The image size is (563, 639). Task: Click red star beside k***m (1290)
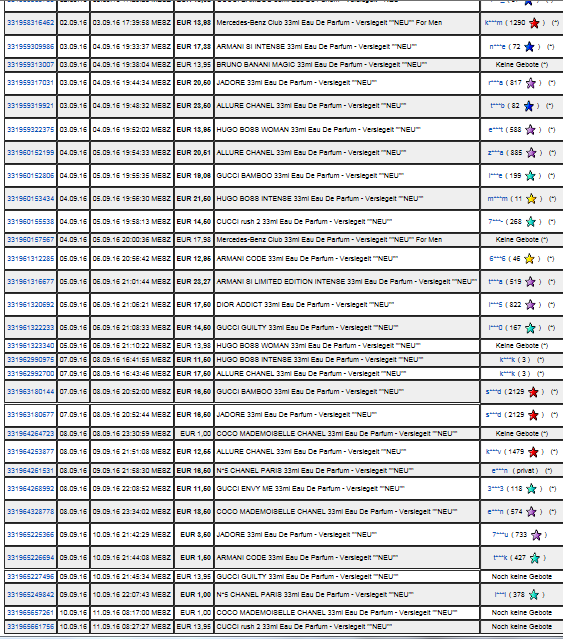click(534, 23)
